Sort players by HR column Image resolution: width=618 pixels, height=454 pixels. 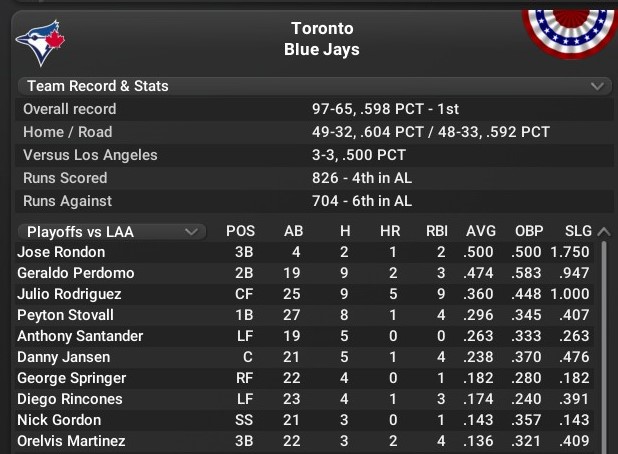(385, 232)
